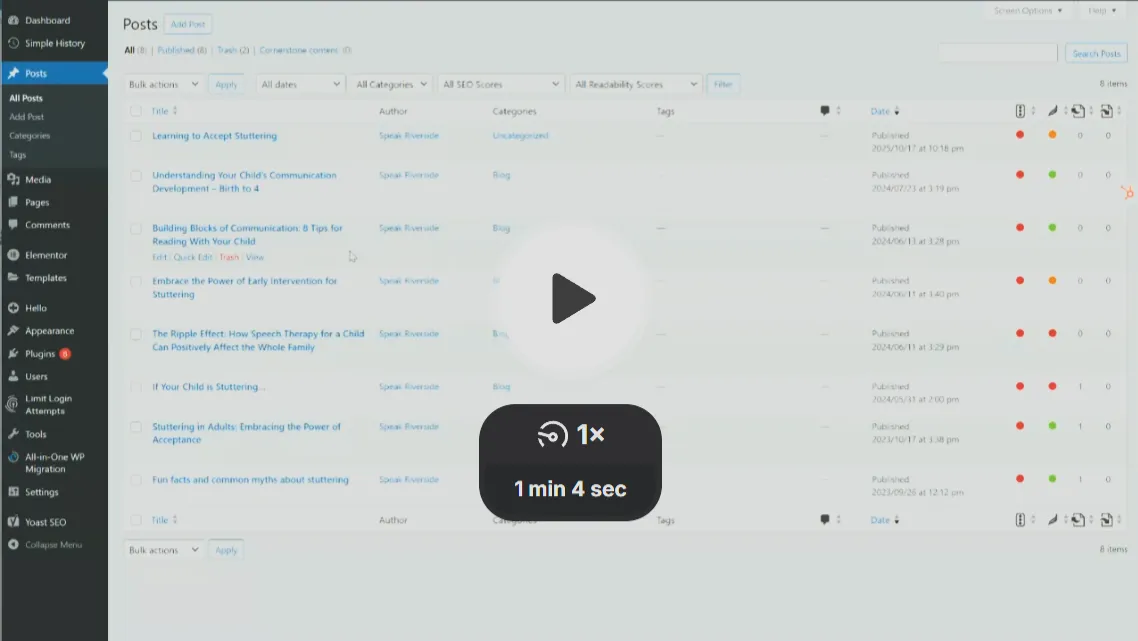Screen dimensions: 1138x641
Task: Open the Appearance menu item
Action: click(49, 331)
